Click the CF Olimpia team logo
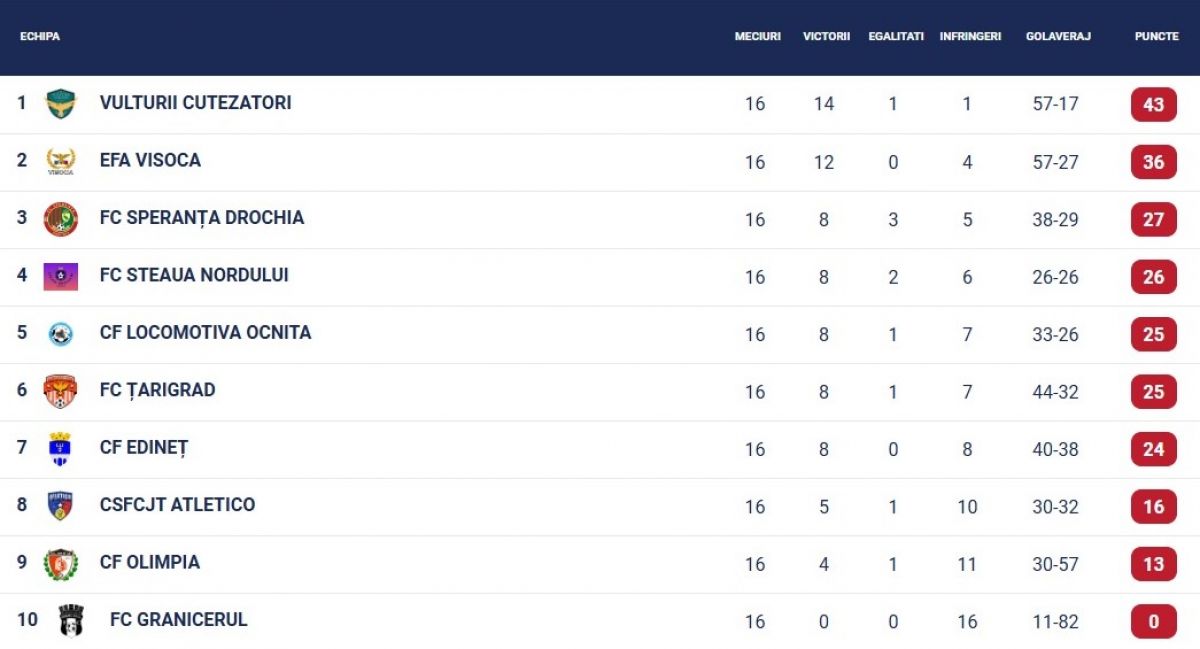The image size is (1200, 649). [61, 564]
